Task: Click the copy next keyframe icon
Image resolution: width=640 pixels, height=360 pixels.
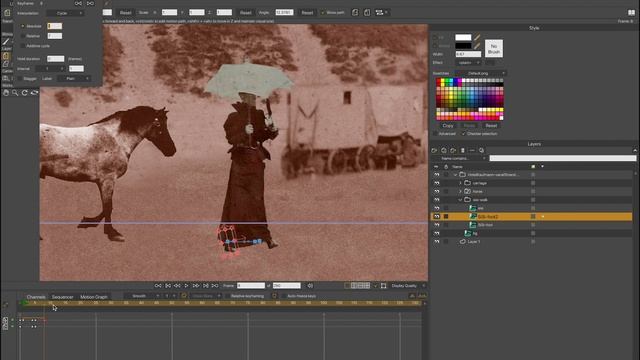Action: tap(90, 3)
